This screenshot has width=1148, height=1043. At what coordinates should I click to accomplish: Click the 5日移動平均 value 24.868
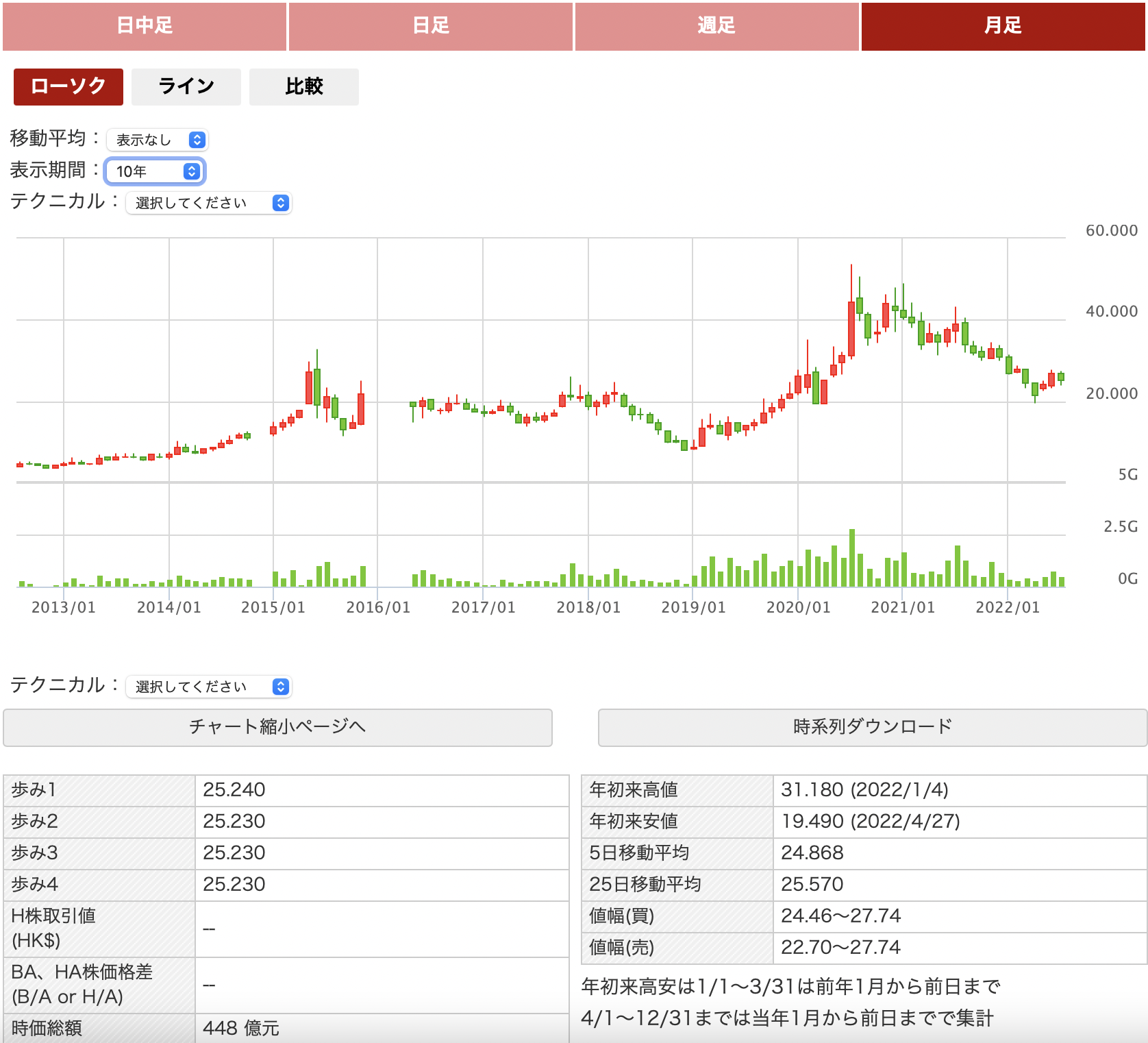[x=812, y=853]
